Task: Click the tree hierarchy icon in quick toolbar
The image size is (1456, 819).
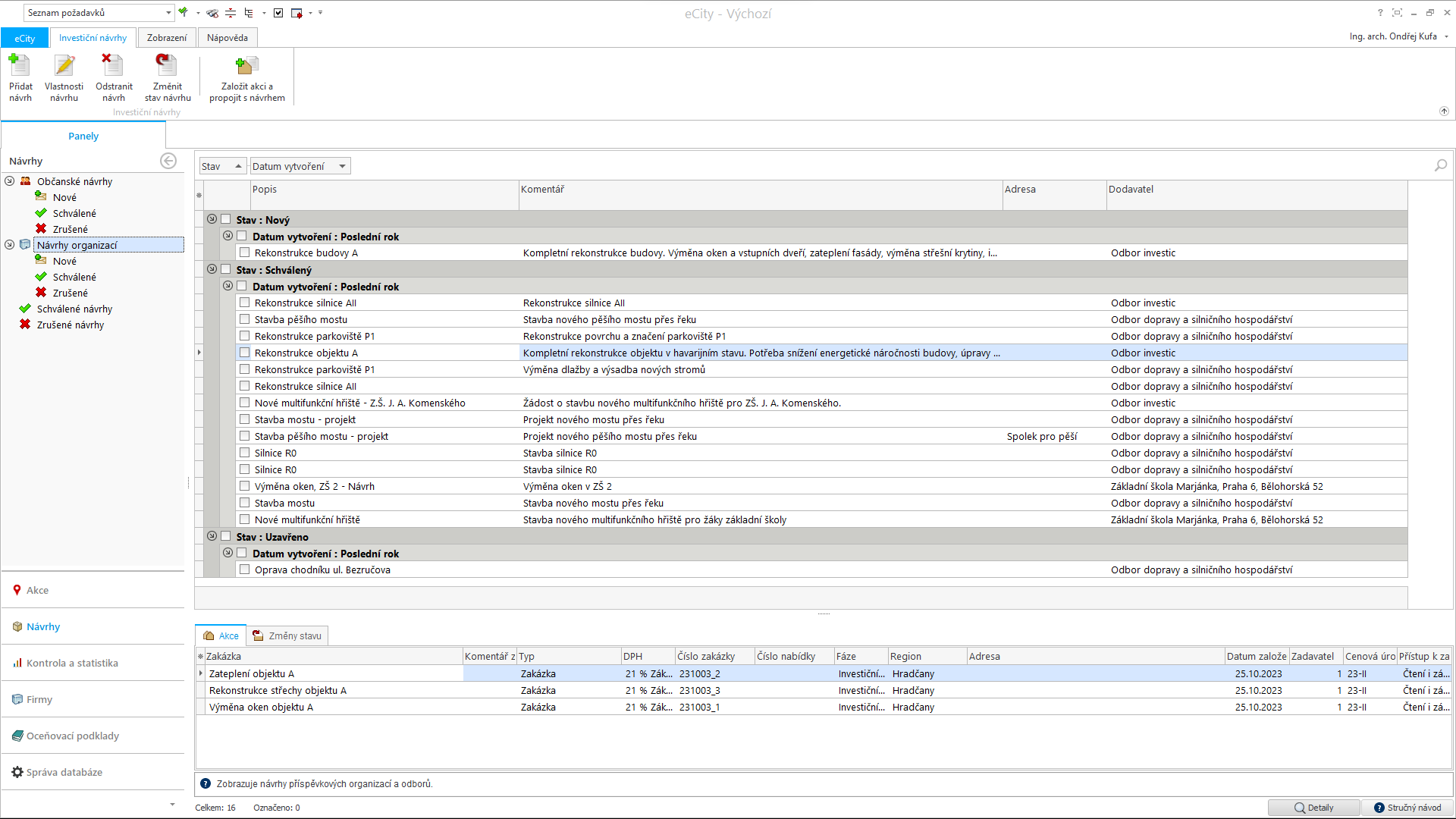Action: coord(249,13)
